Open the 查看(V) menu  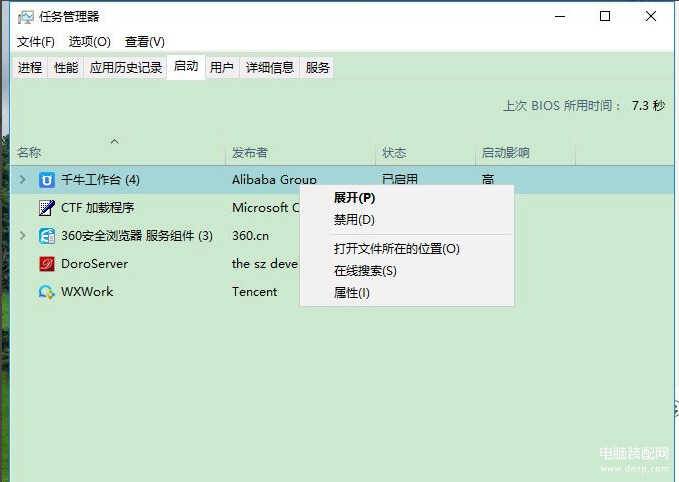click(x=145, y=42)
